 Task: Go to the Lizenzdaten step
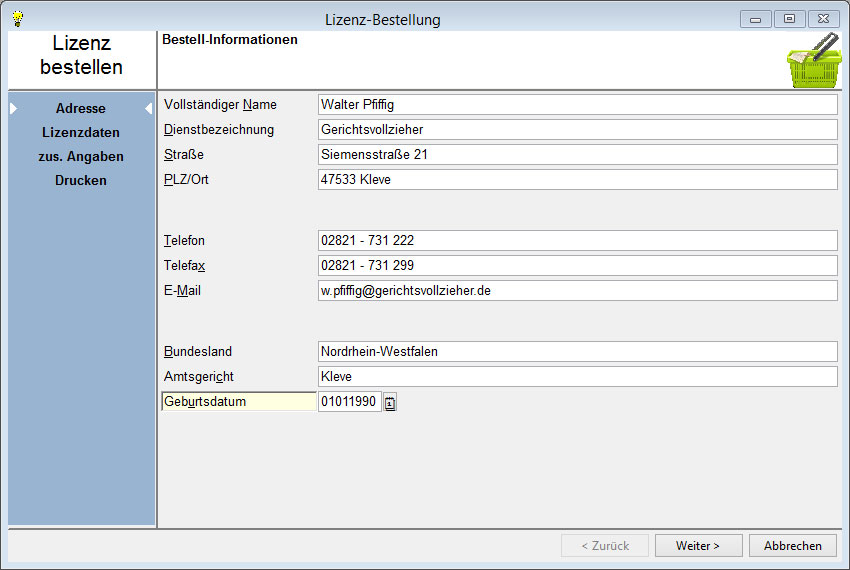tap(81, 132)
